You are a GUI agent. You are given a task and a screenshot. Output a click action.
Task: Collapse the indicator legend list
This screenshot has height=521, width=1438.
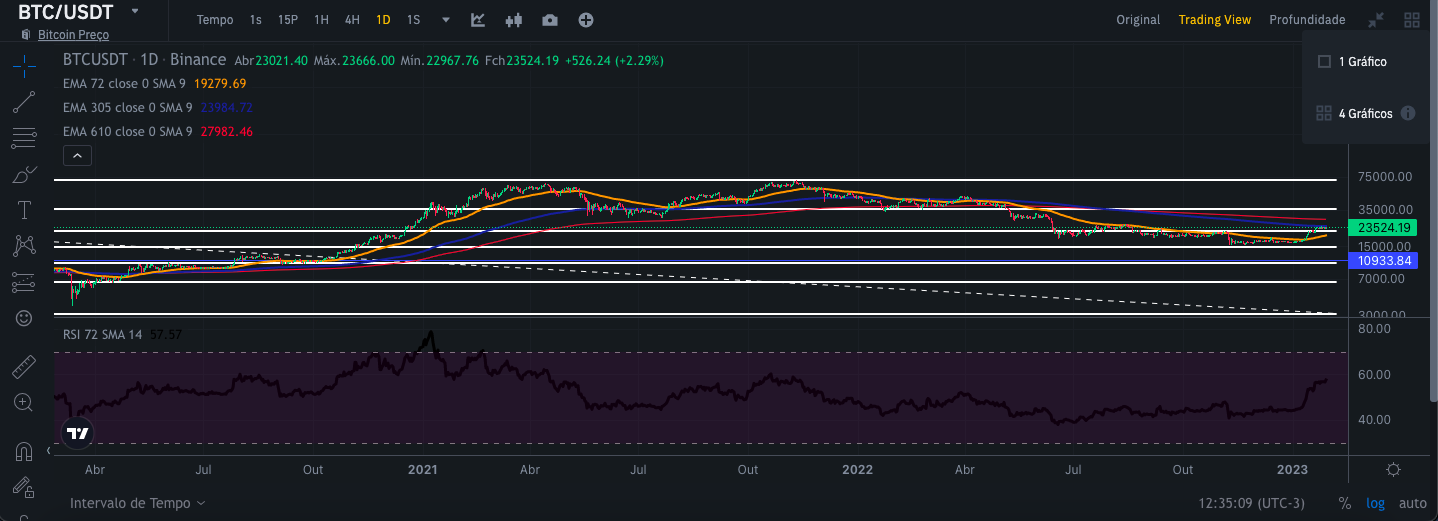[77, 155]
